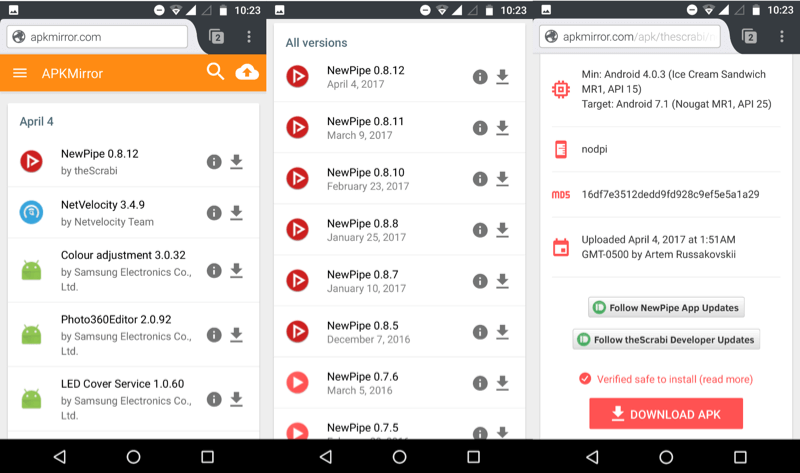Show info for NewPipe 0.8.11

[x=480, y=128]
